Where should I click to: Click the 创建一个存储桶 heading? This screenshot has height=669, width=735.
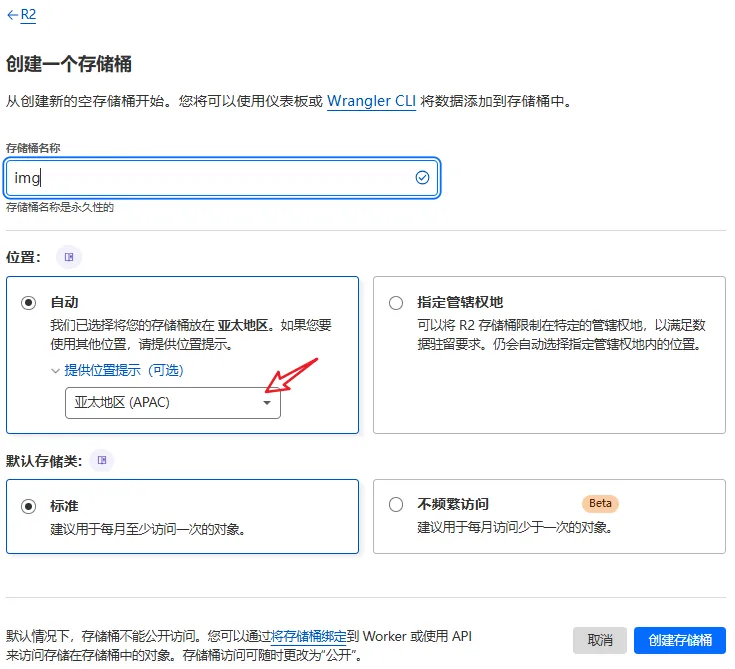click(x=69, y=64)
